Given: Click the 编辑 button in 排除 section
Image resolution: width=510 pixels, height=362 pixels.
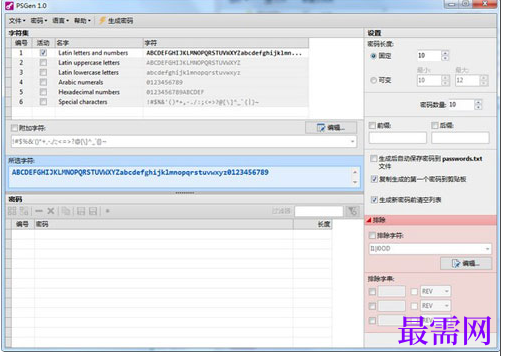Looking at the screenshot, I should tap(466, 263).
